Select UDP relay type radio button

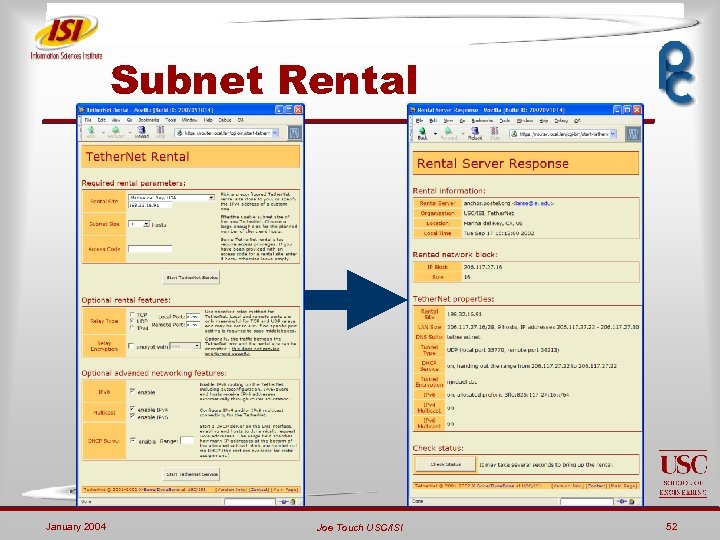(x=132, y=321)
